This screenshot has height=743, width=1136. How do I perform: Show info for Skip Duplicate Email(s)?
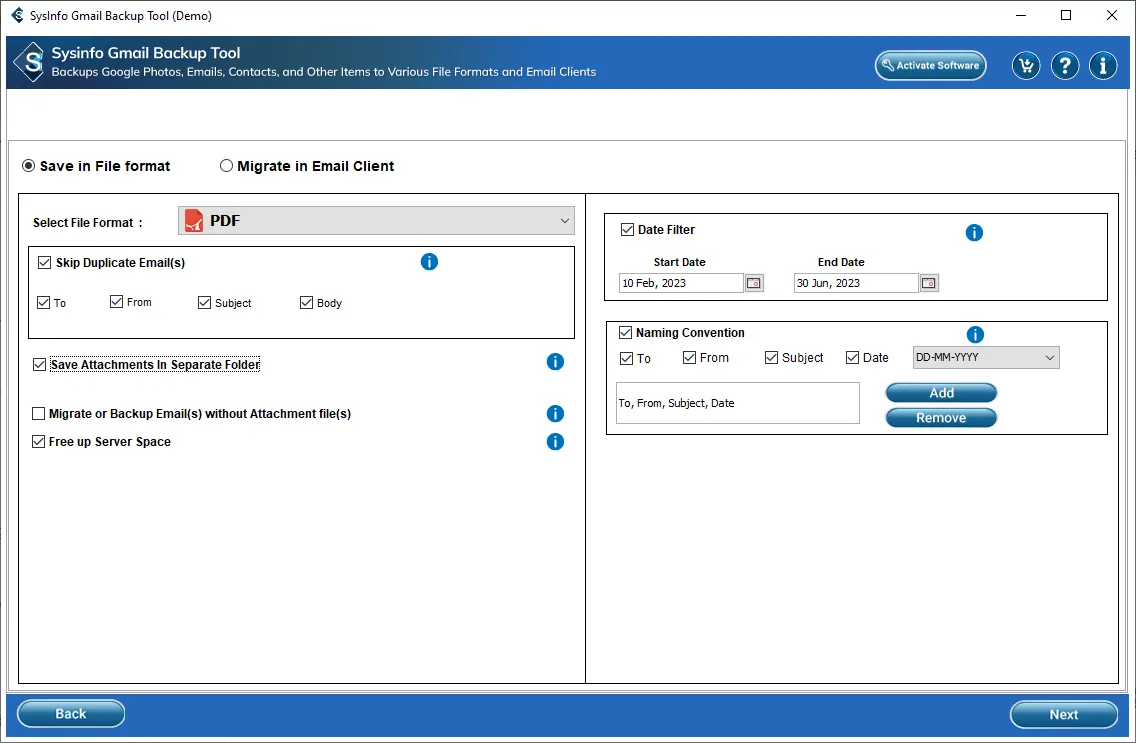(429, 262)
